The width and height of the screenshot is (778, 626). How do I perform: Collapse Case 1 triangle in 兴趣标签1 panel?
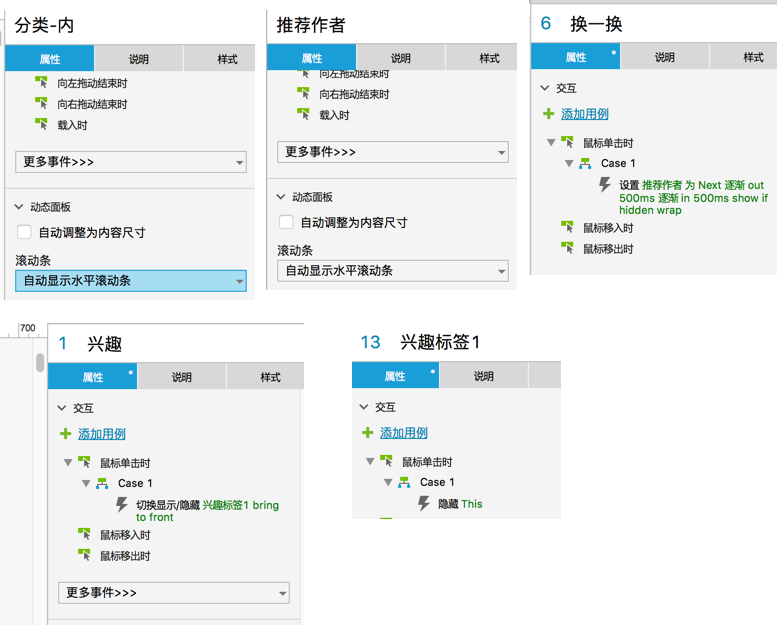[x=389, y=482]
